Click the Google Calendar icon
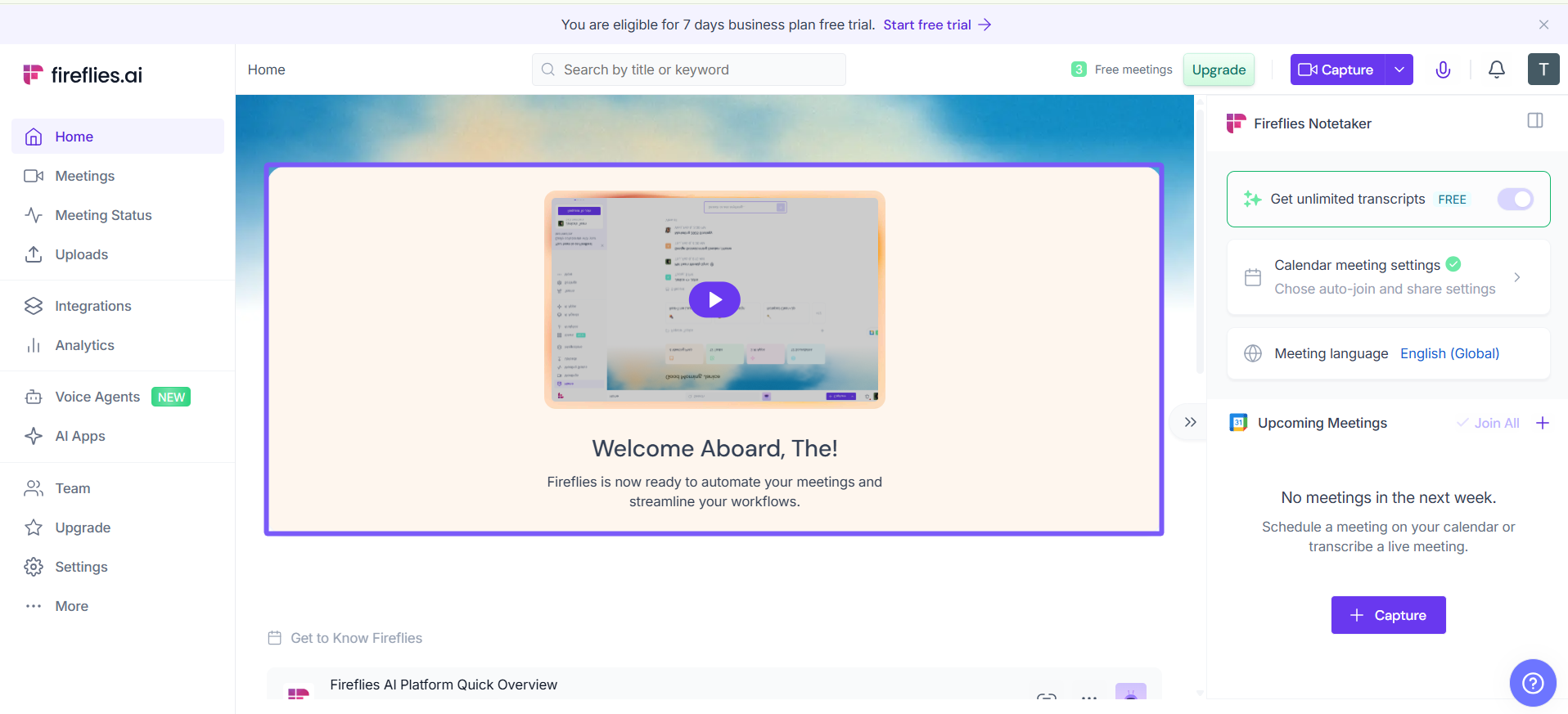Image resolution: width=1568 pixels, height=714 pixels. 1238,423
